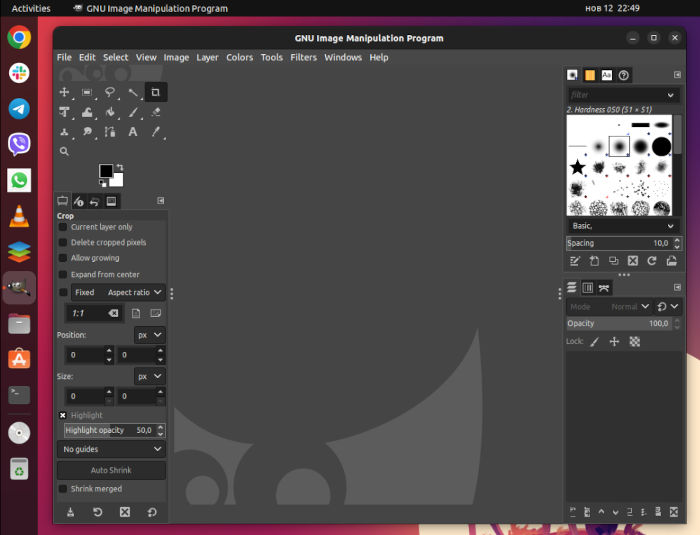Open the Size unit px dropdown
The width and height of the screenshot is (700, 535).
[x=149, y=376]
